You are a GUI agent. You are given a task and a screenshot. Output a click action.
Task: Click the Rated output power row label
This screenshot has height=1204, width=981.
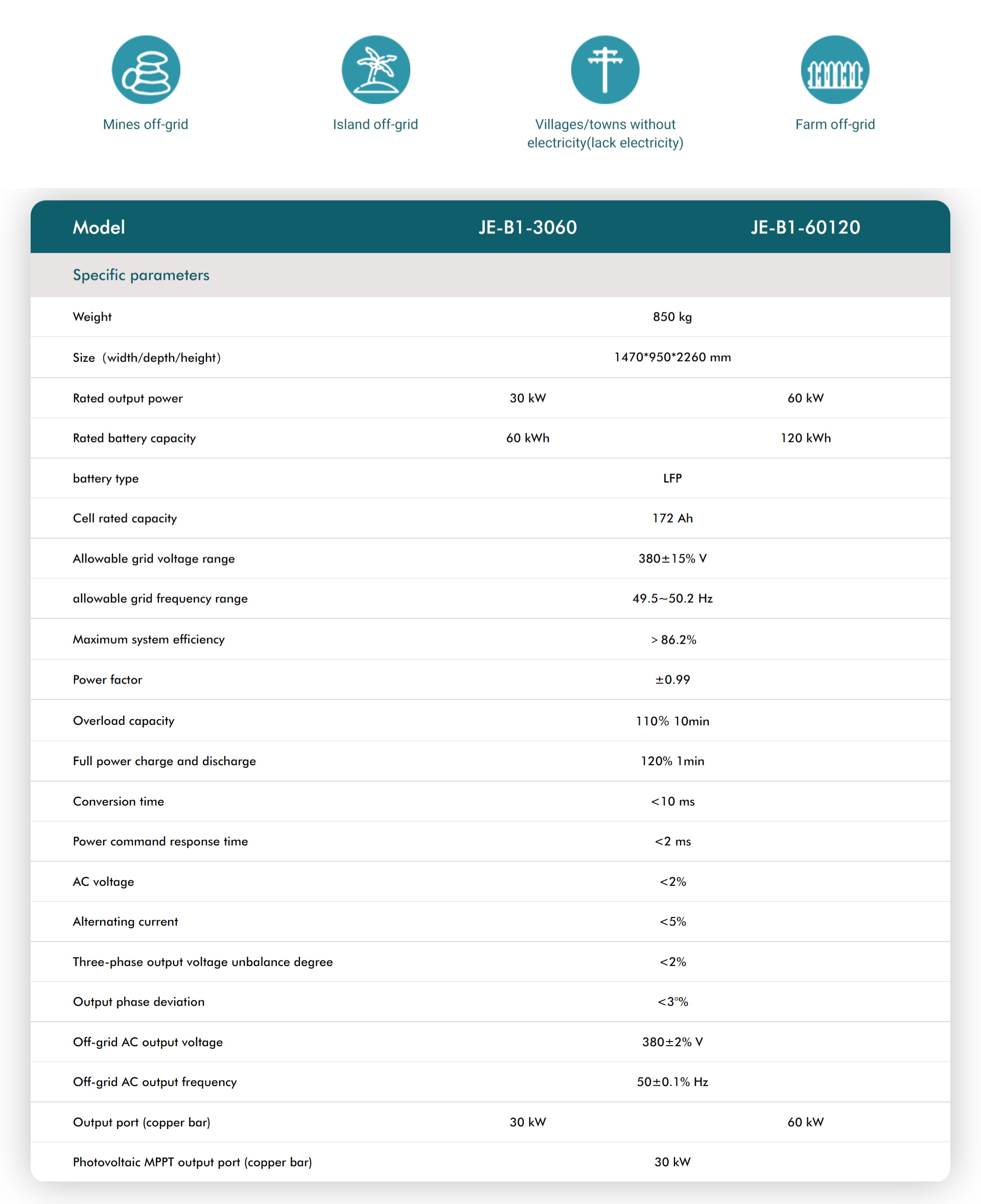[128, 398]
